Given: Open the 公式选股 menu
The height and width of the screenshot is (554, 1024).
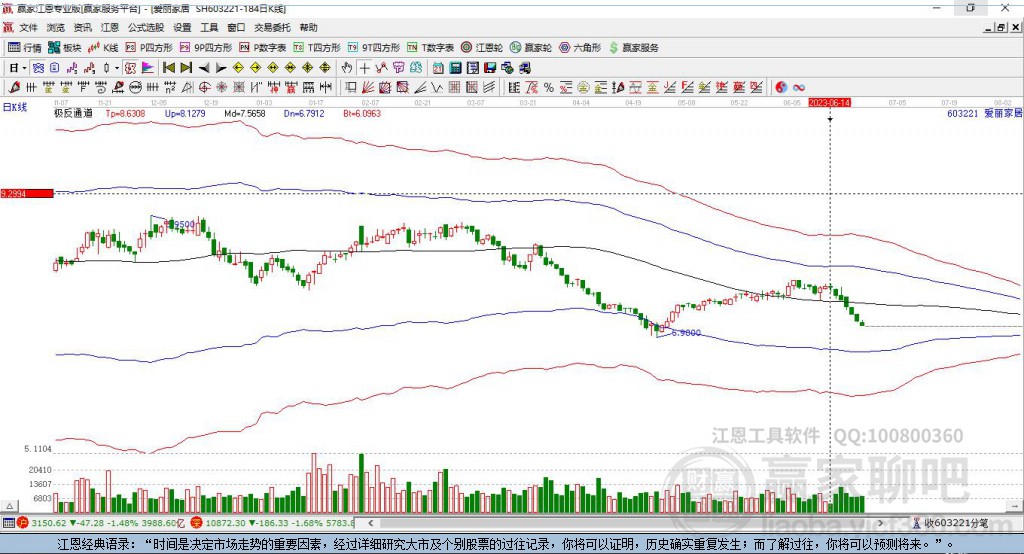Looking at the screenshot, I should coord(146,27).
